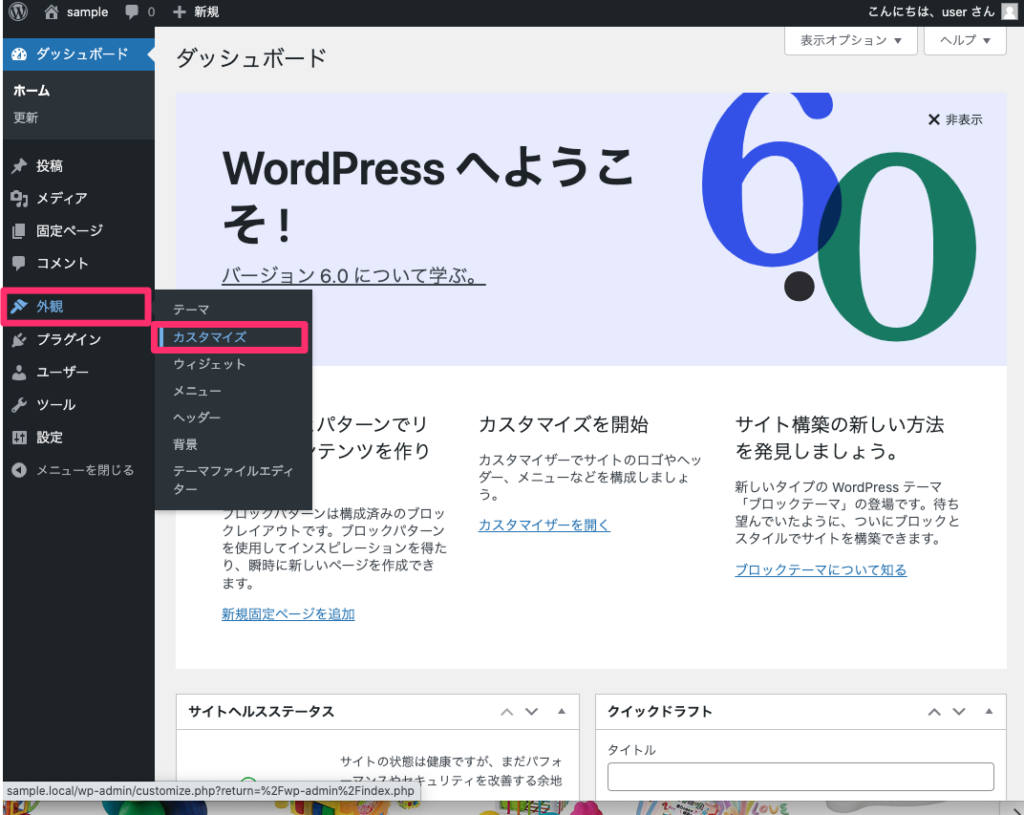
Task: Click the ユーザー person icon
Action: click(x=19, y=372)
